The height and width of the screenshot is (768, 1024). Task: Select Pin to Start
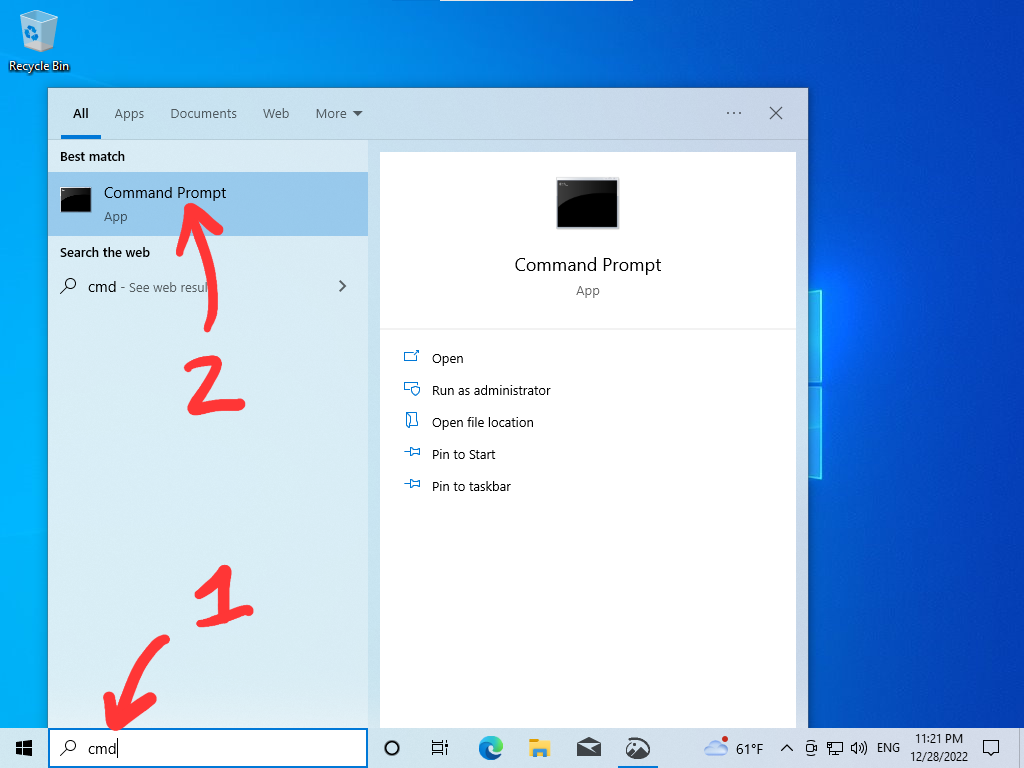[464, 455]
